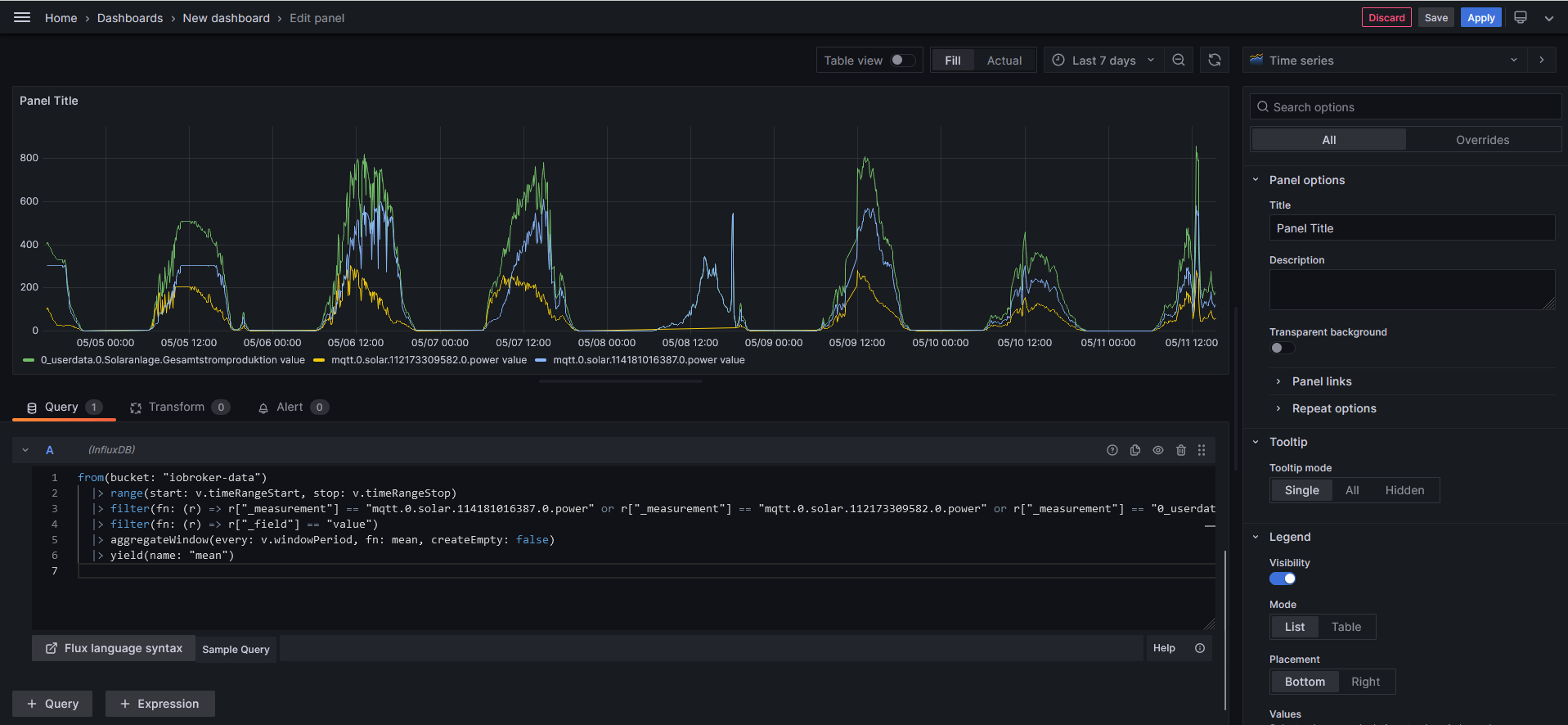Click the Discard button
This screenshot has height=725, width=1568.
pyautogui.click(x=1386, y=17)
